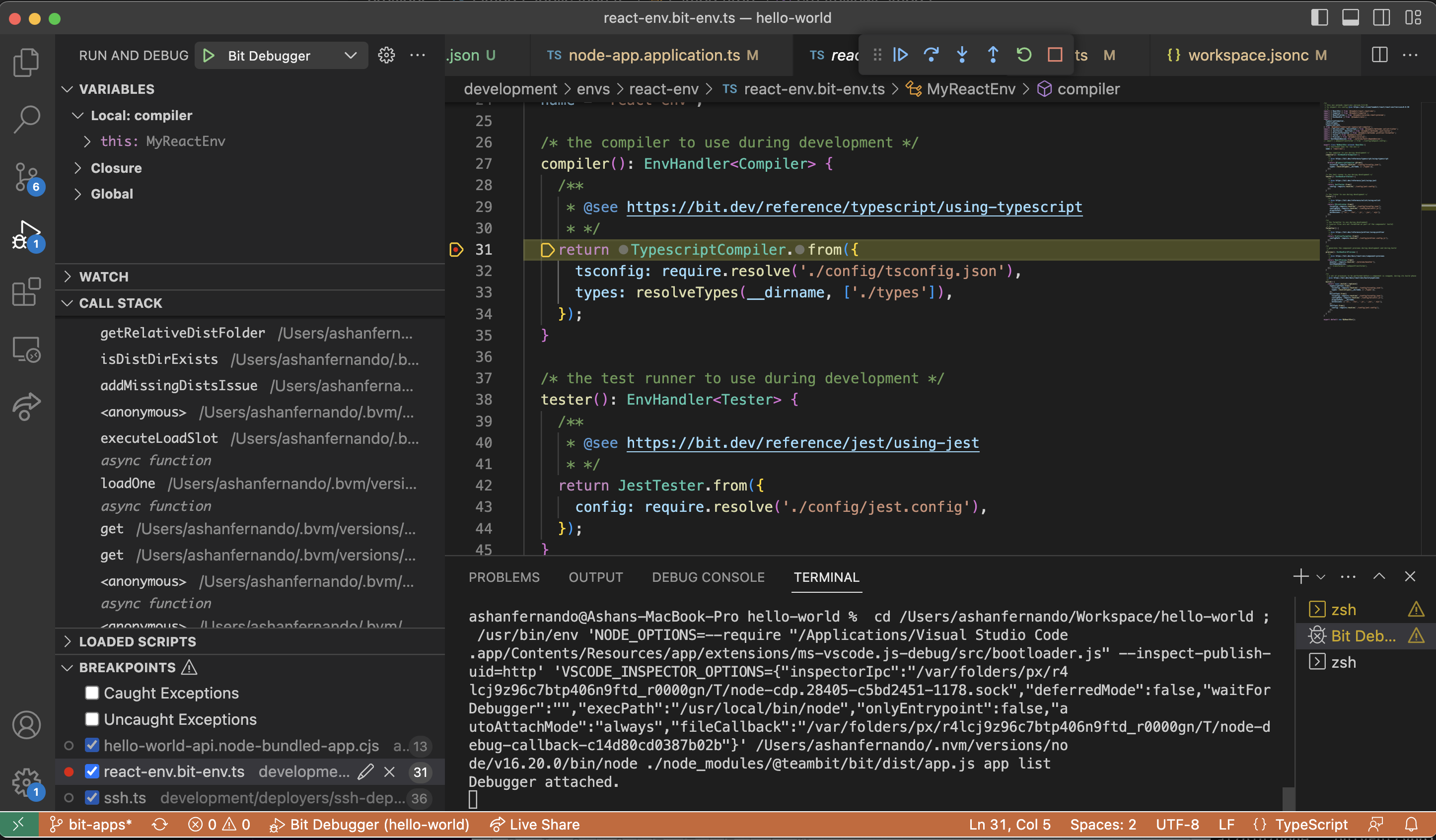
Task: Click the @see TypeScript reference link
Action: (854, 206)
